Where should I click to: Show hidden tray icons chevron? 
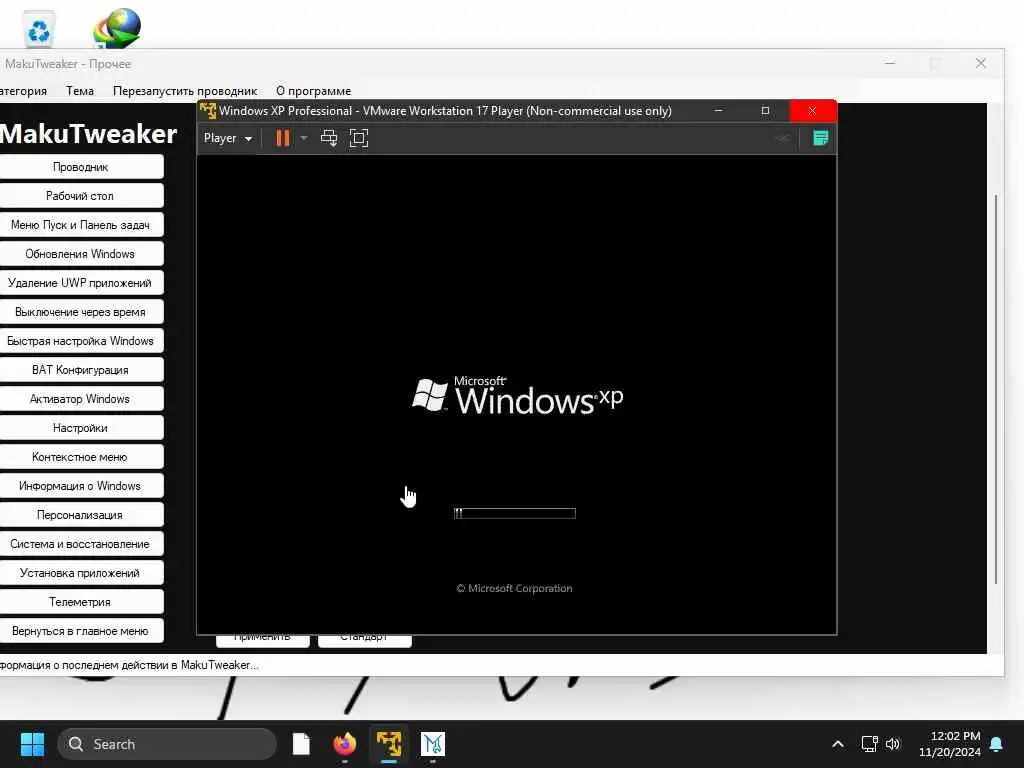(838, 744)
